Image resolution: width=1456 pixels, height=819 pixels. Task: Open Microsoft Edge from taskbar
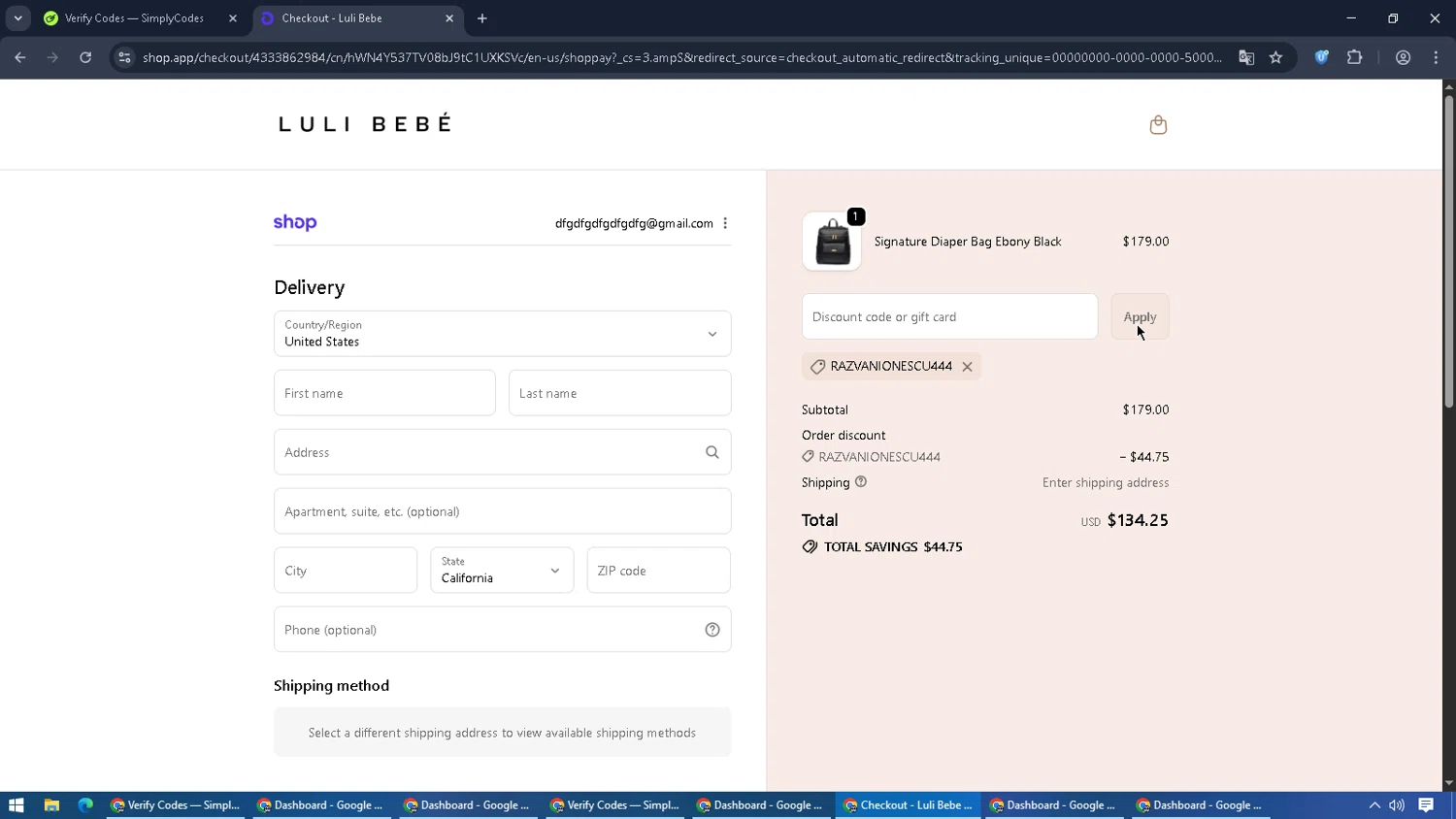pyautogui.click(x=85, y=805)
